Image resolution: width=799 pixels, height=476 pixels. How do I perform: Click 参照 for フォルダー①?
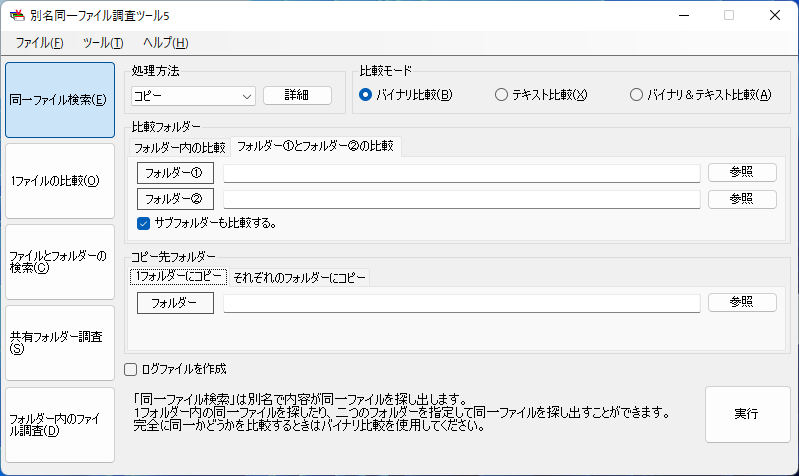(742, 172)
